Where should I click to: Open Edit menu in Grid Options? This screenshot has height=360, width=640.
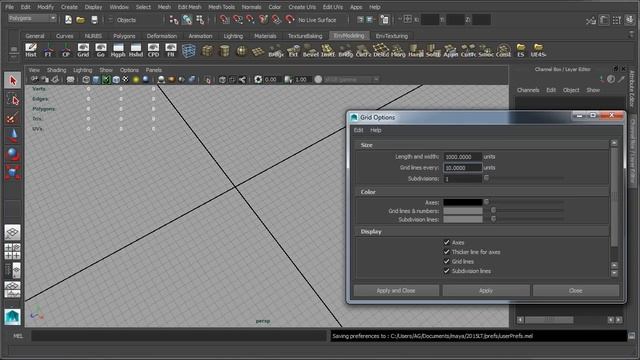point(358,130)
